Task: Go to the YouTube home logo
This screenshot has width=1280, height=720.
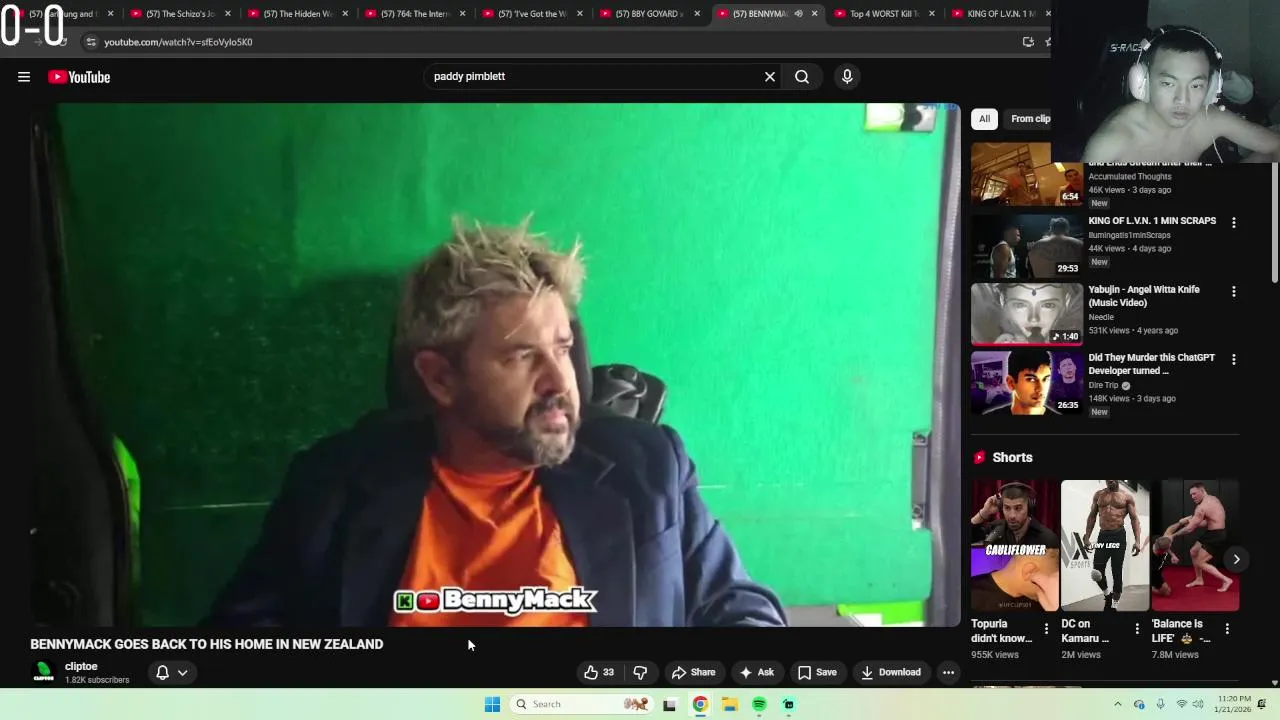Action: point(79,77)
